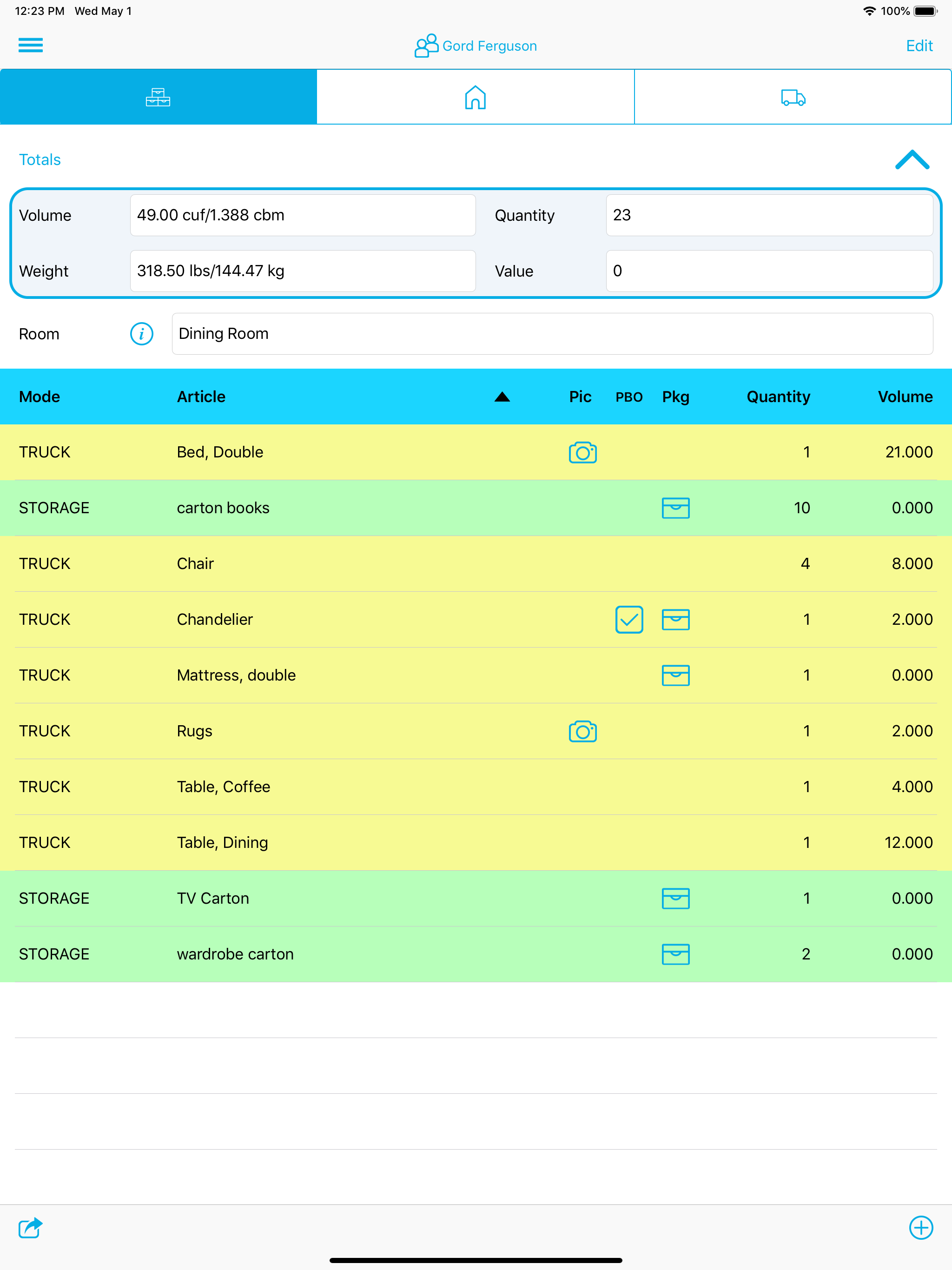
Task: Check the battery status icon
Action: 926,11
